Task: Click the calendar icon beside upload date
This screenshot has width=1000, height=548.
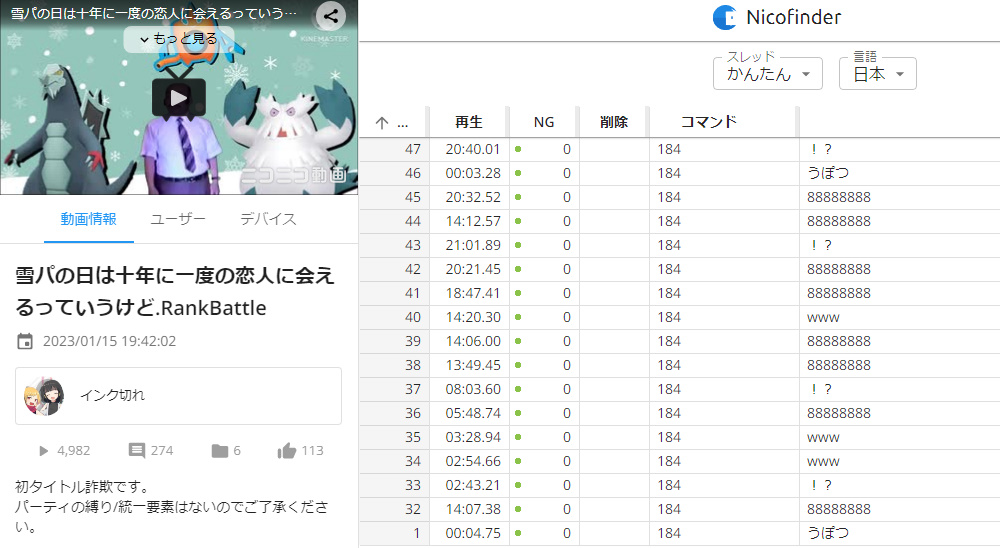Action: point(25,342)
